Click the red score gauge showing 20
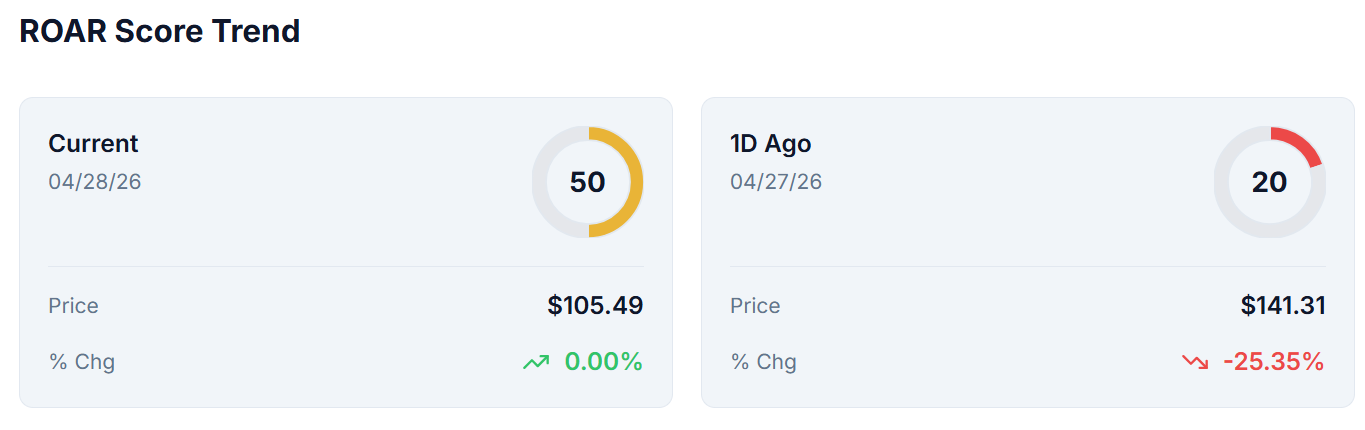Viewport: 1365px width, 430px height. click(x=1303, y=144)
